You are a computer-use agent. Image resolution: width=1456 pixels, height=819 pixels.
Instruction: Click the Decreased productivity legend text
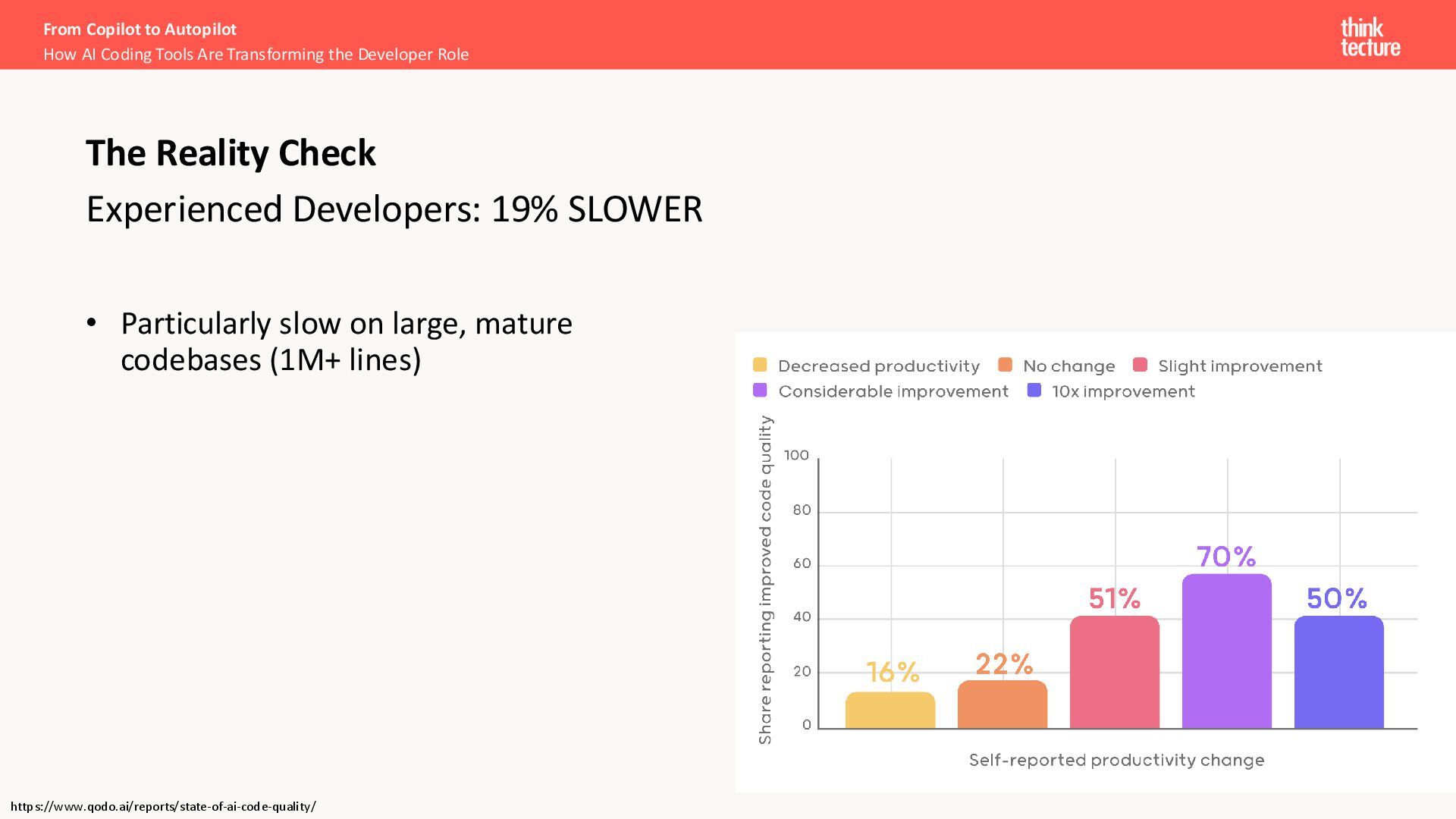(x=879, y=366)
